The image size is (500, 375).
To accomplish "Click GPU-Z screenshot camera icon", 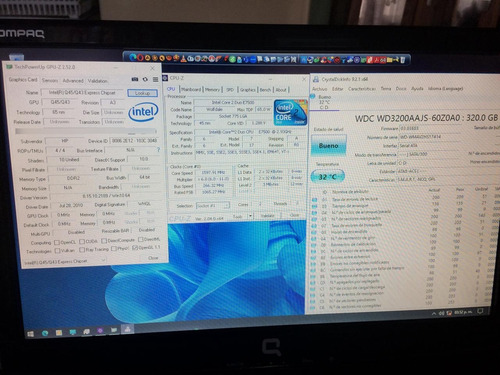I will click(135, 79).
